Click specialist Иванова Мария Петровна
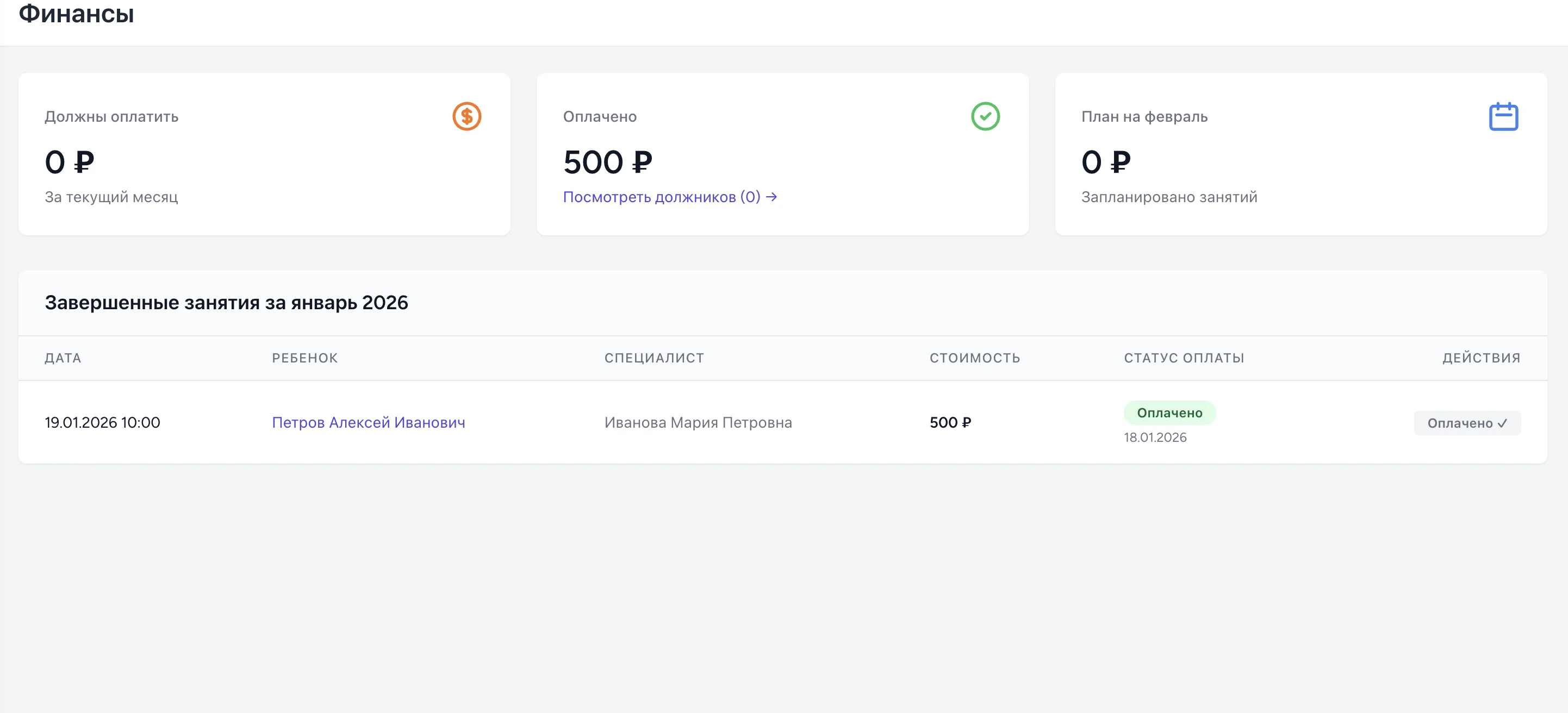 click(x=698, y=422)
